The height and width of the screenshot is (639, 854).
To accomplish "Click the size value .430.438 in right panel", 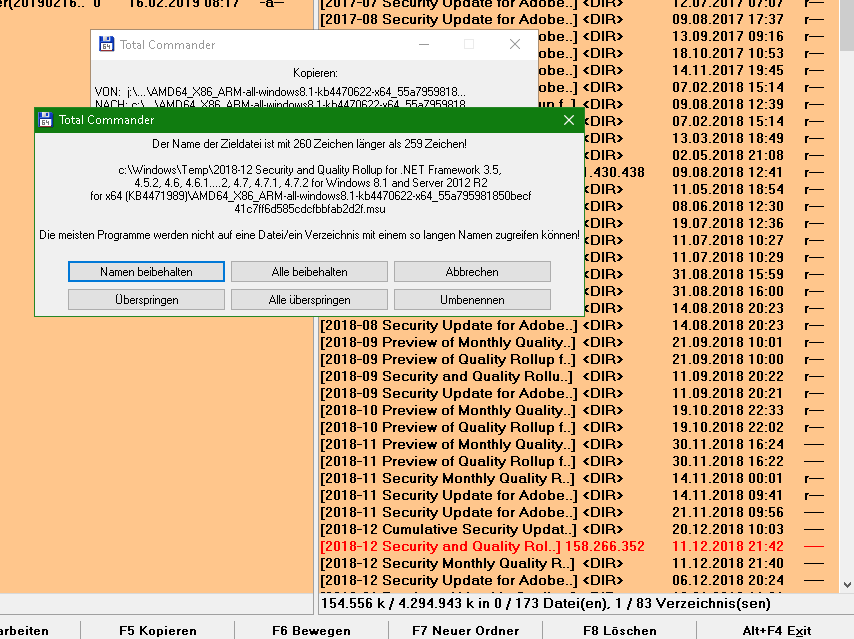I will tap(615, 172).
